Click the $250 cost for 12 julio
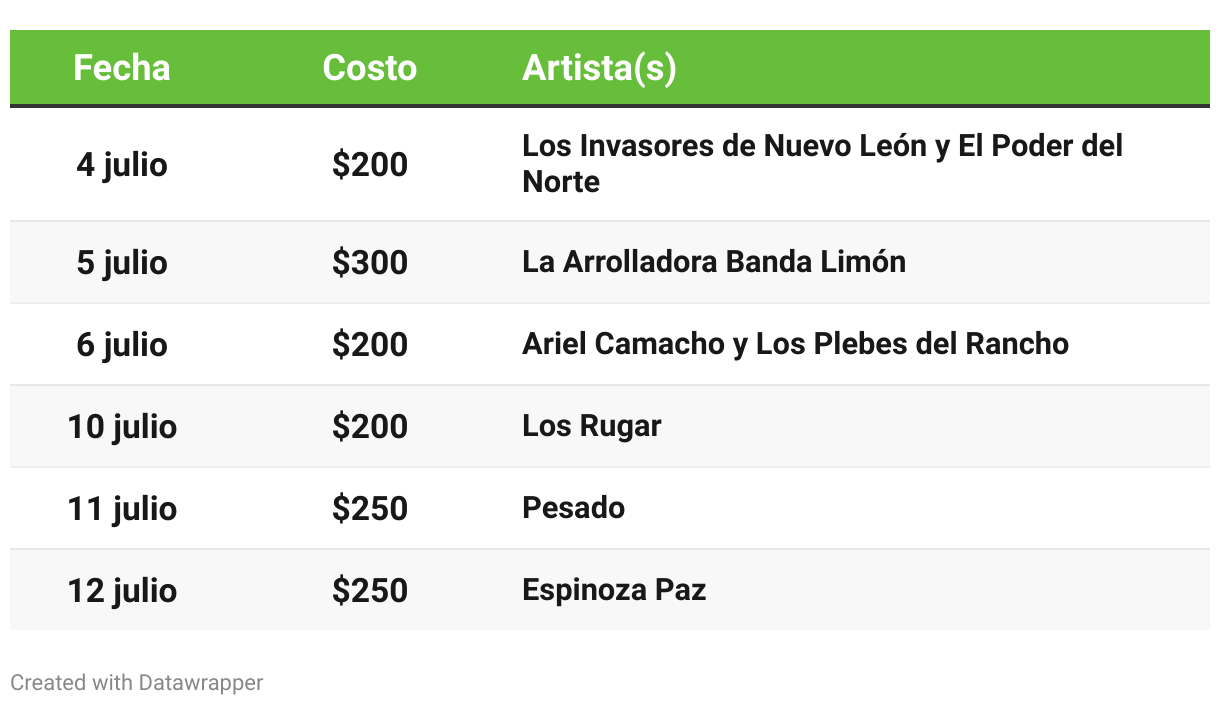The image size is (1220, 706). [x=370, y=590]
